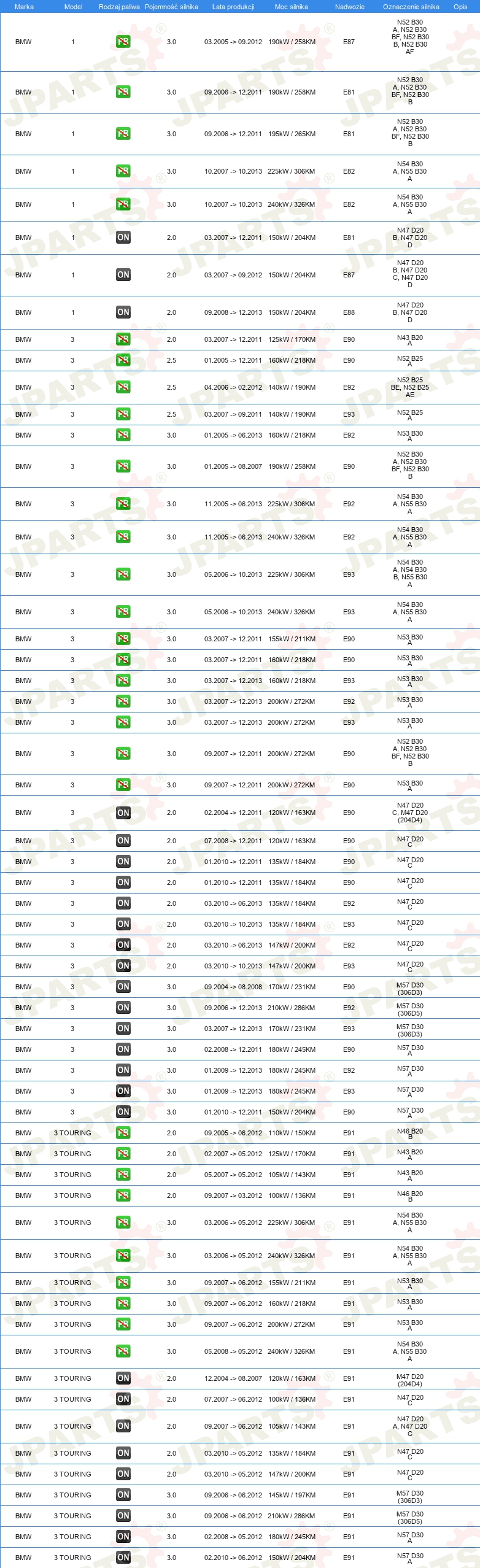Image resolution: width=480 pixels, height=1568 pixels.
Task: Click the Nadwozie column header
Action: [350, 7]
